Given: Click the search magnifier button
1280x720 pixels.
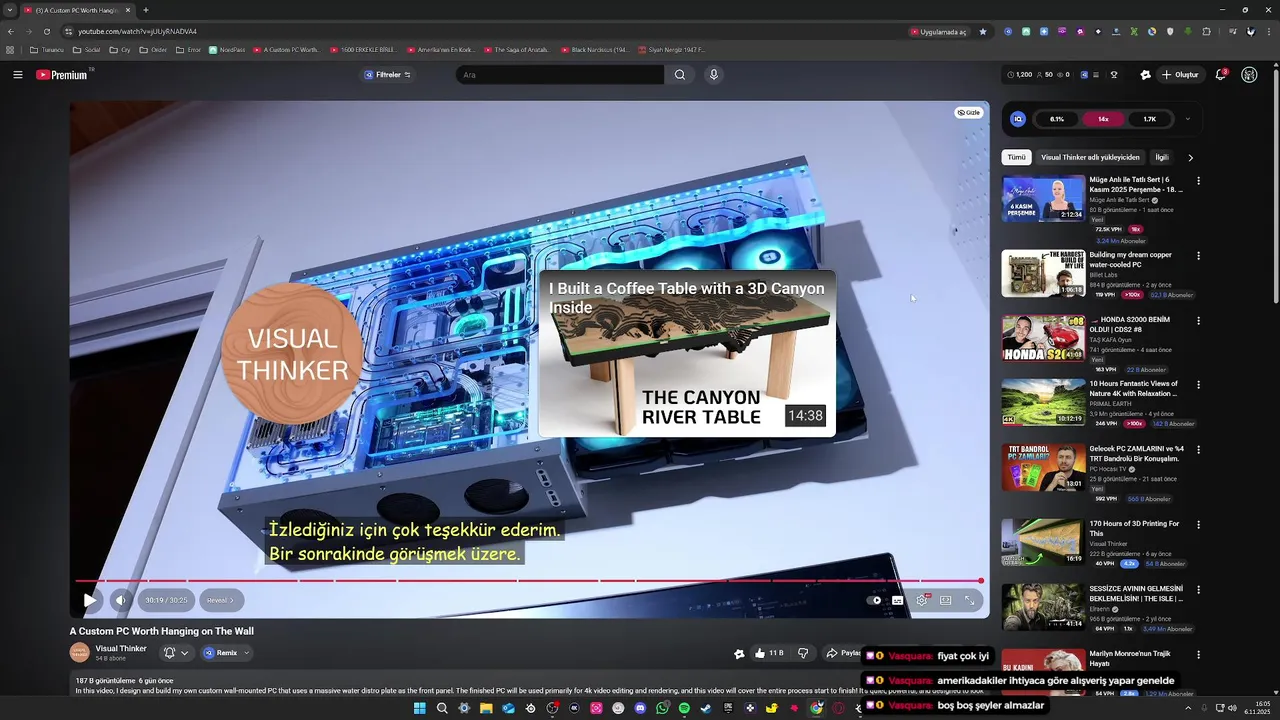Looking at the screenshot, I should click(x=680, y=75).
